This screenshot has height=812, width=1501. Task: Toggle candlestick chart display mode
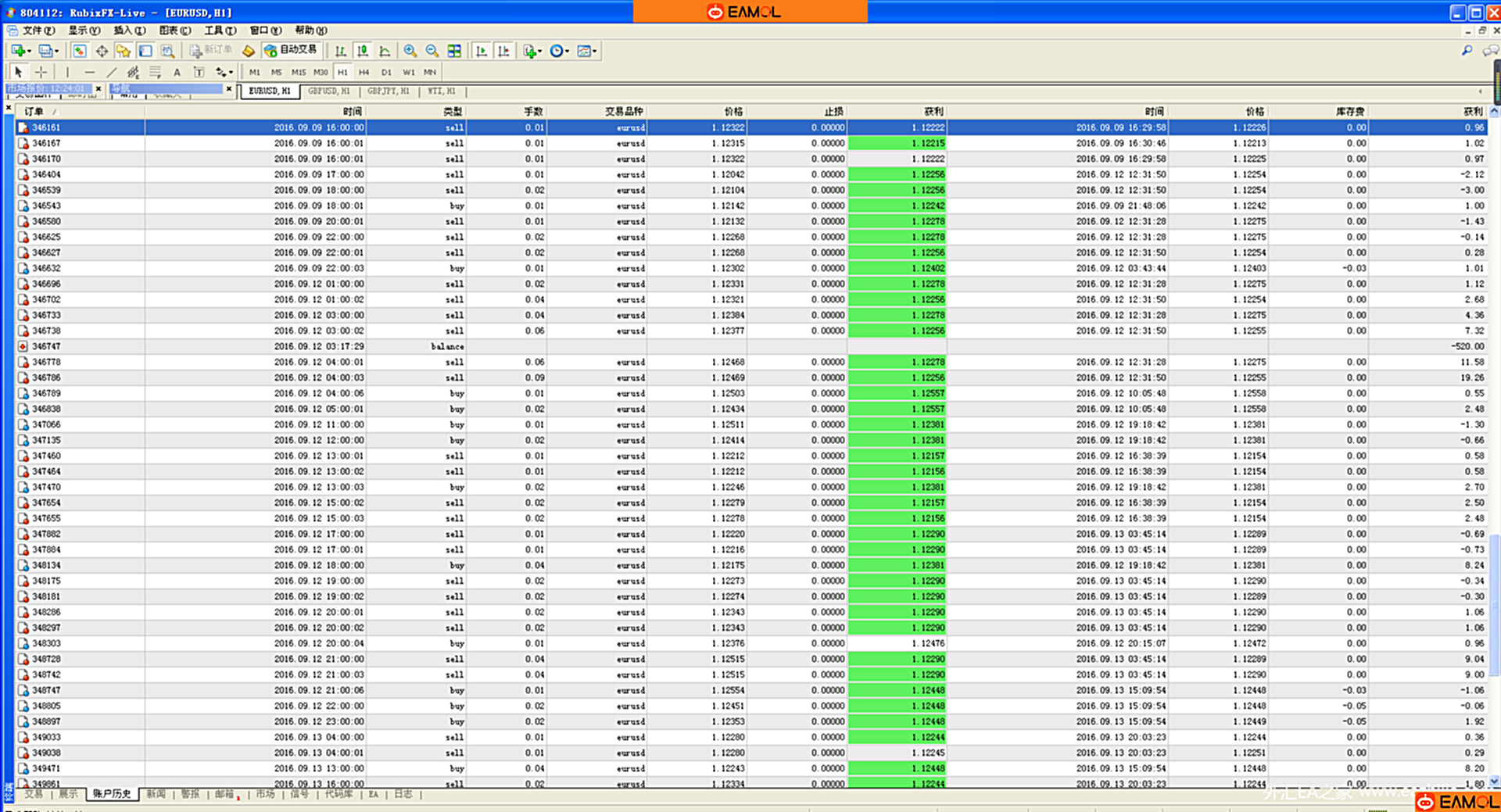363,51
